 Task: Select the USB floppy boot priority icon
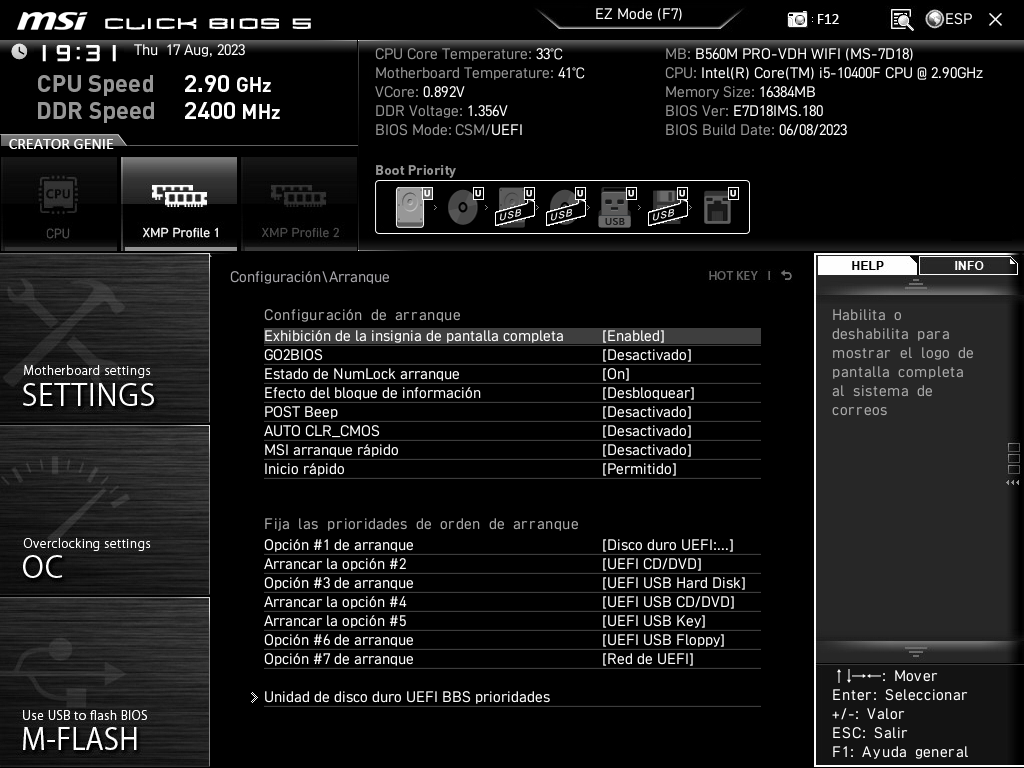(668, 207)
